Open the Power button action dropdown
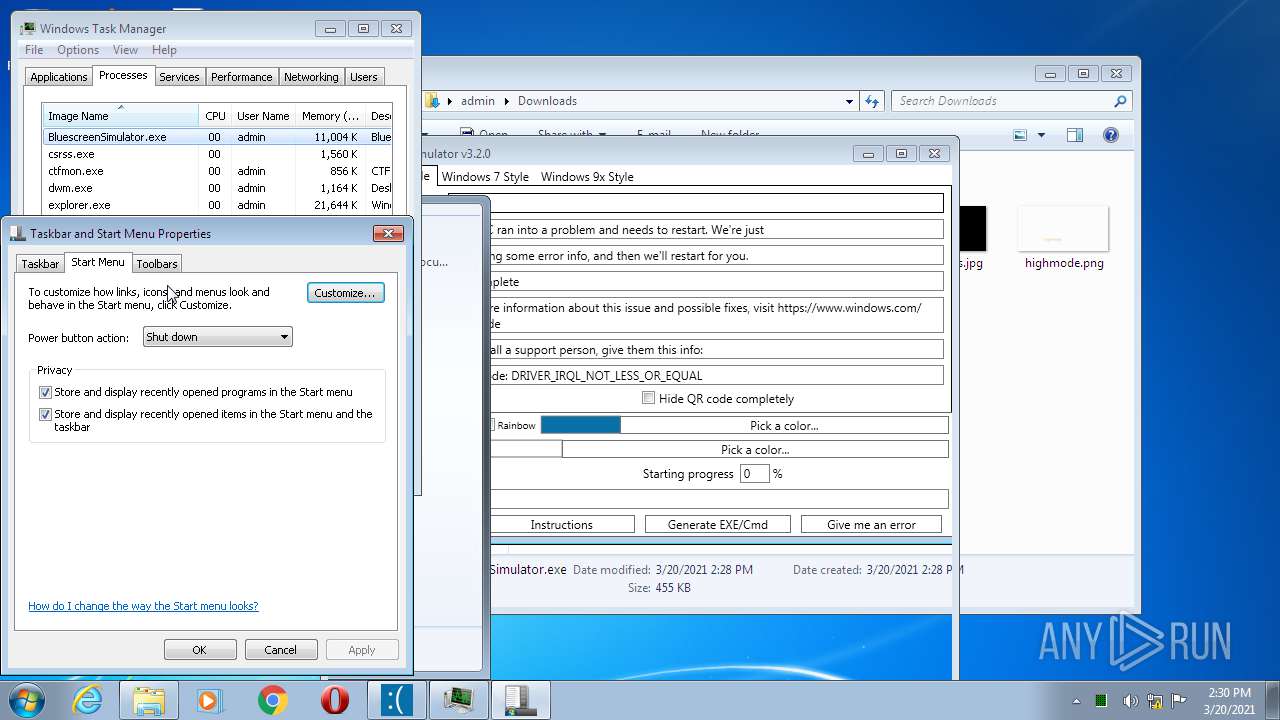Viewport: 1280px width, 720px height. point(217,337)
